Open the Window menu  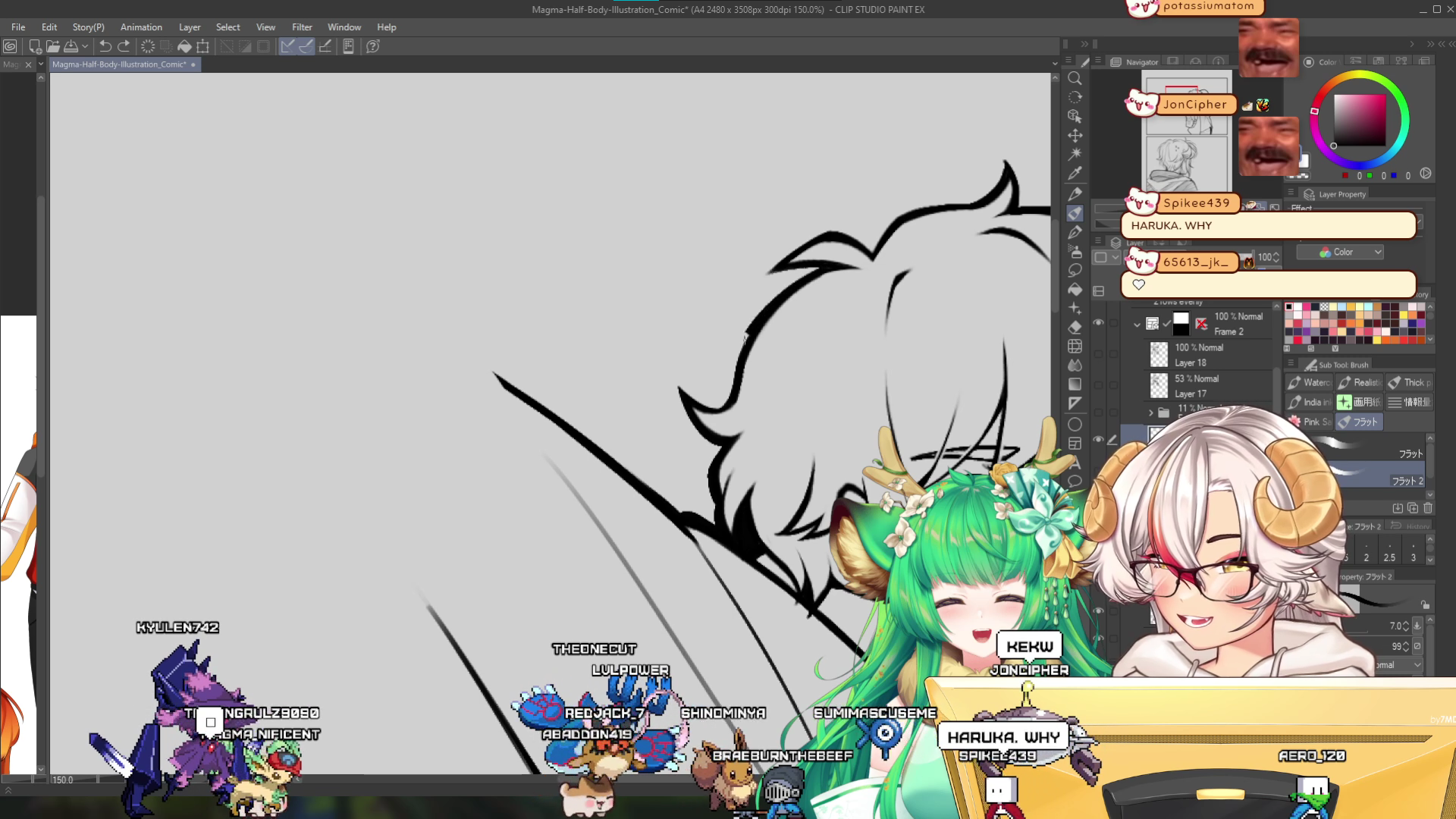point(344,27)
